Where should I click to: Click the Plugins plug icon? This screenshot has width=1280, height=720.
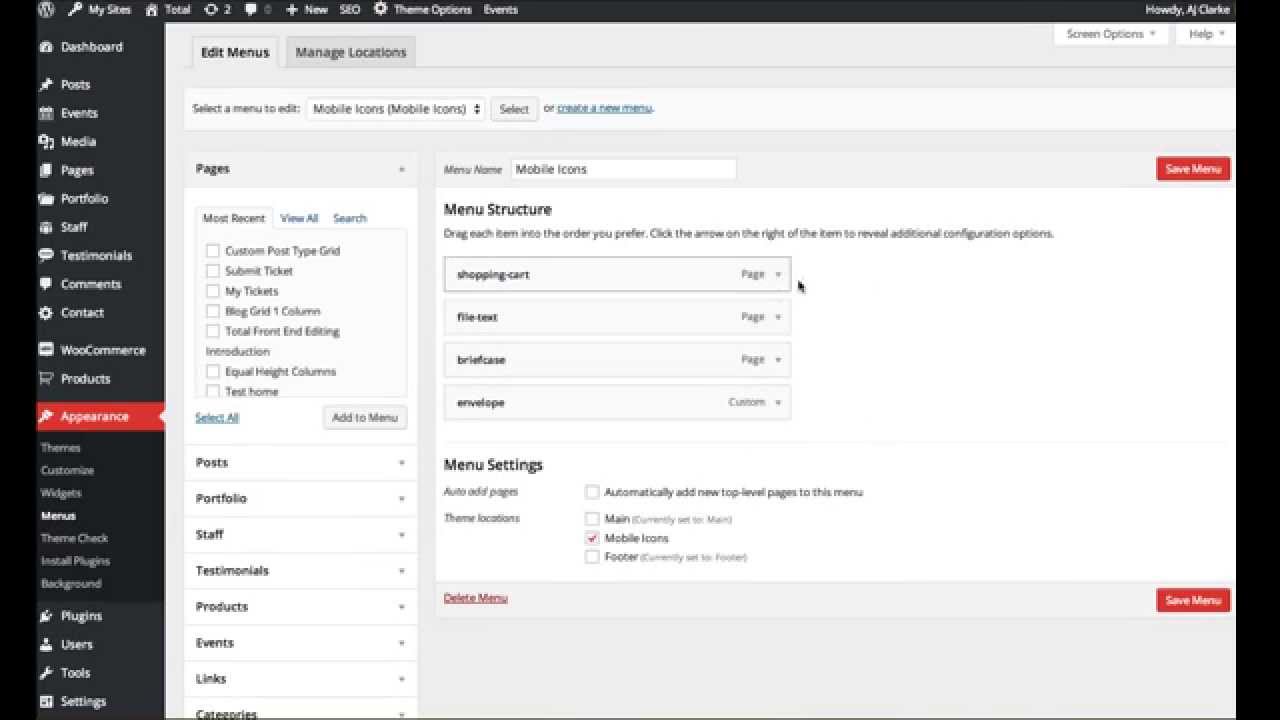coord(46,616)
